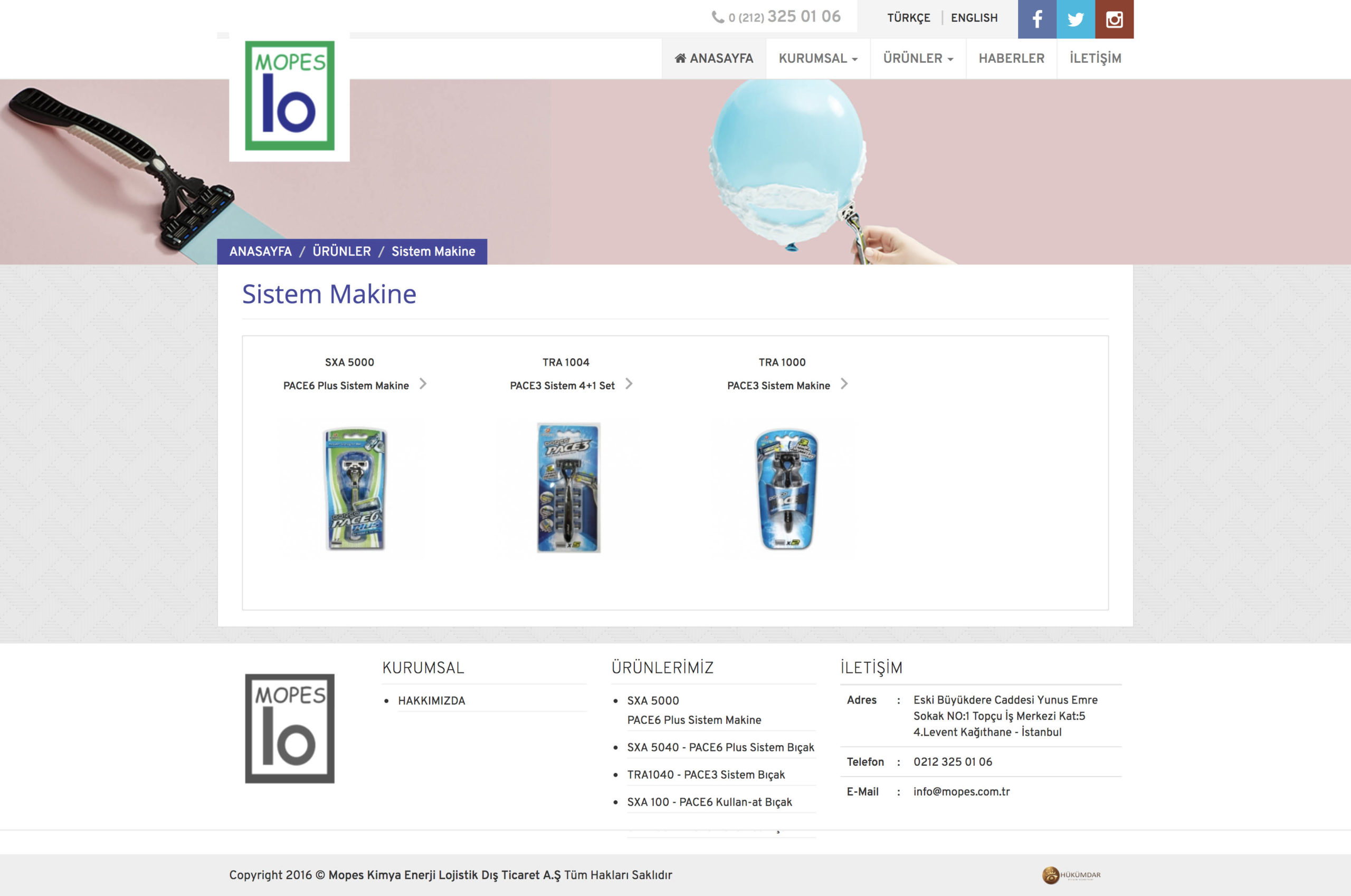Expand the KURUMSAL dropdown menu

click(x=818, y=58)
